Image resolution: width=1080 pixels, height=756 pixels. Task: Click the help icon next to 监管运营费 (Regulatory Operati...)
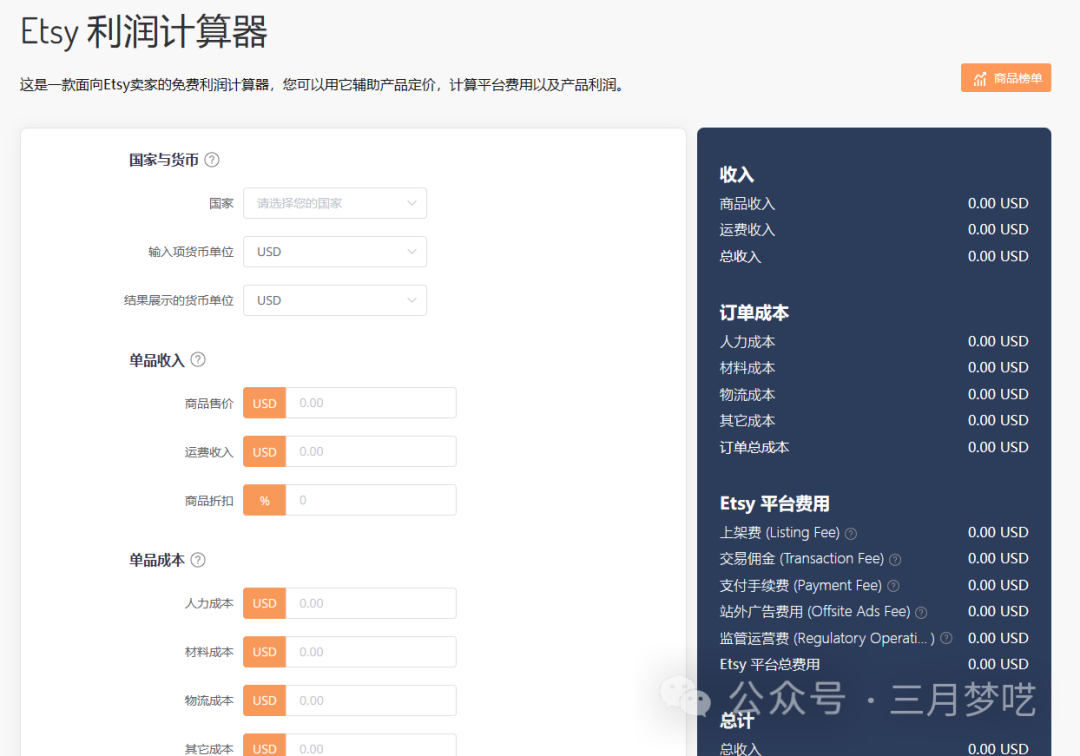click(x=946, y=638)
